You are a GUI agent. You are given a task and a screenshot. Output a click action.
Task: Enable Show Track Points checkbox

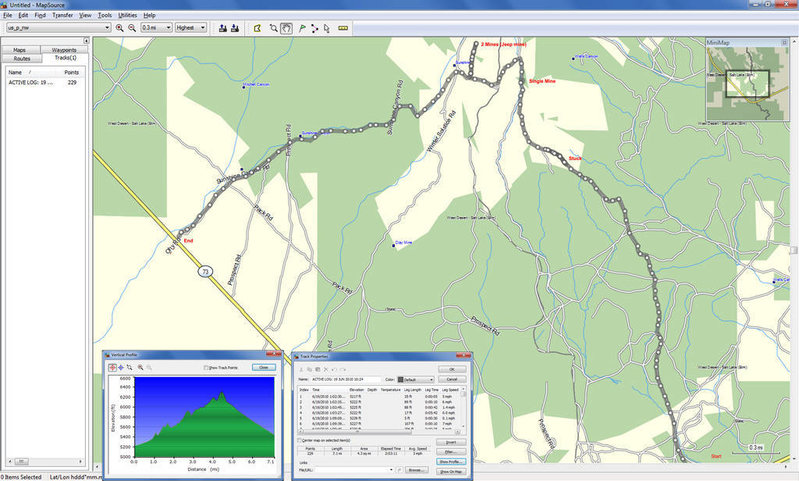(206, 367)
